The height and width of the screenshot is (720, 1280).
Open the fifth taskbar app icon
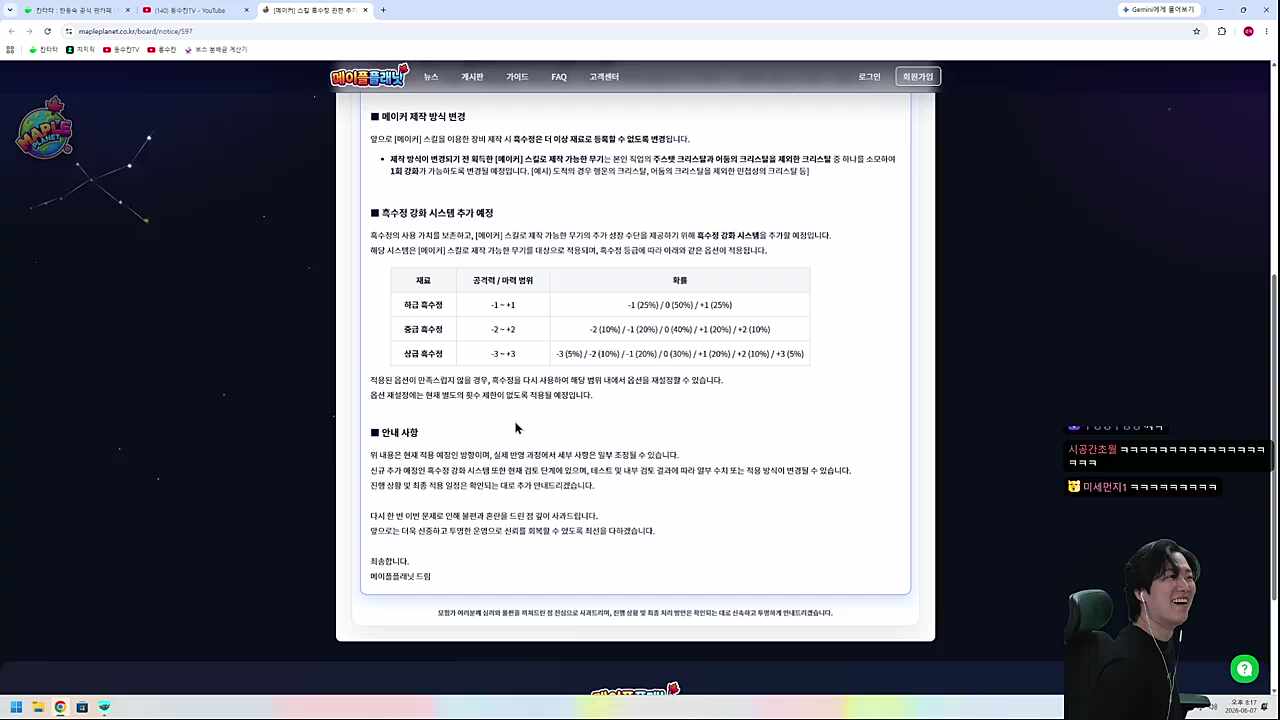pyautogui.click(x=104, y=707)
